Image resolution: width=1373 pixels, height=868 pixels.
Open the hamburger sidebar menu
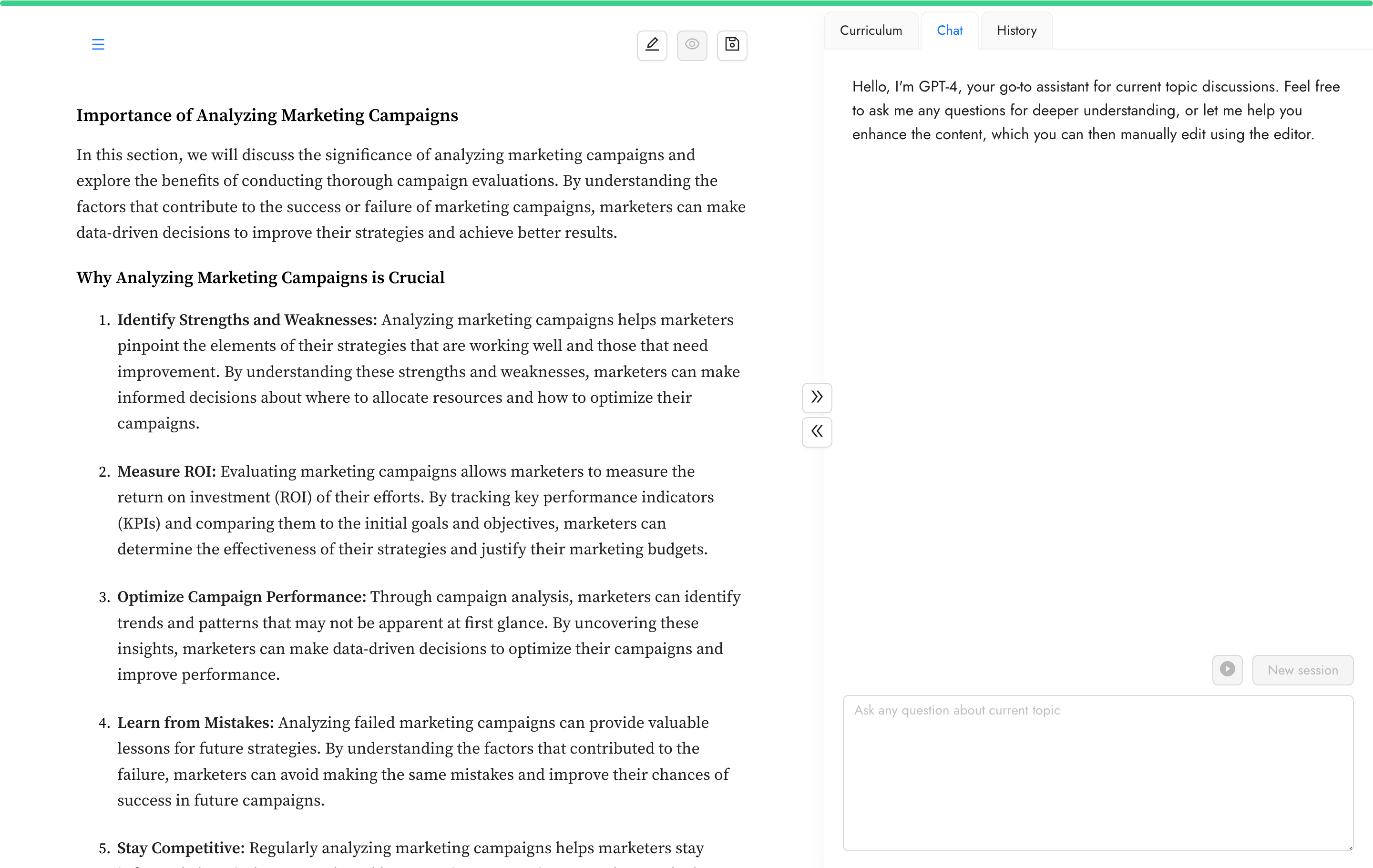coord(98,44)
